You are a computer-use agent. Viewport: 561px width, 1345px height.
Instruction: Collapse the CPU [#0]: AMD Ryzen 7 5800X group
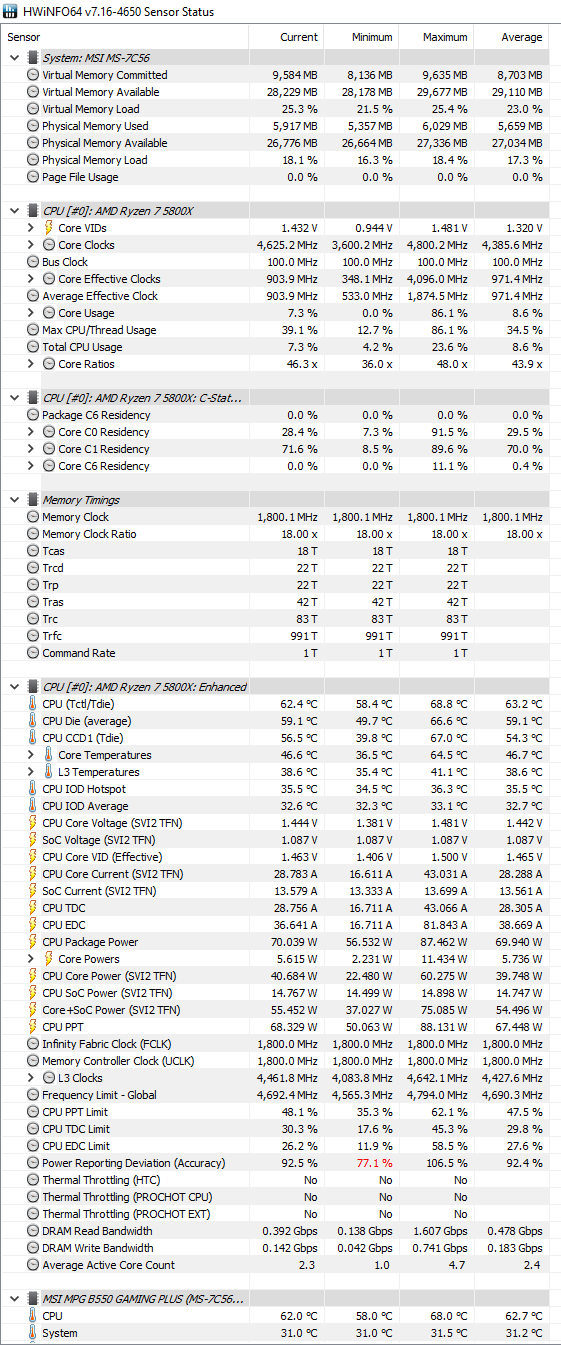tap(14, 211)
